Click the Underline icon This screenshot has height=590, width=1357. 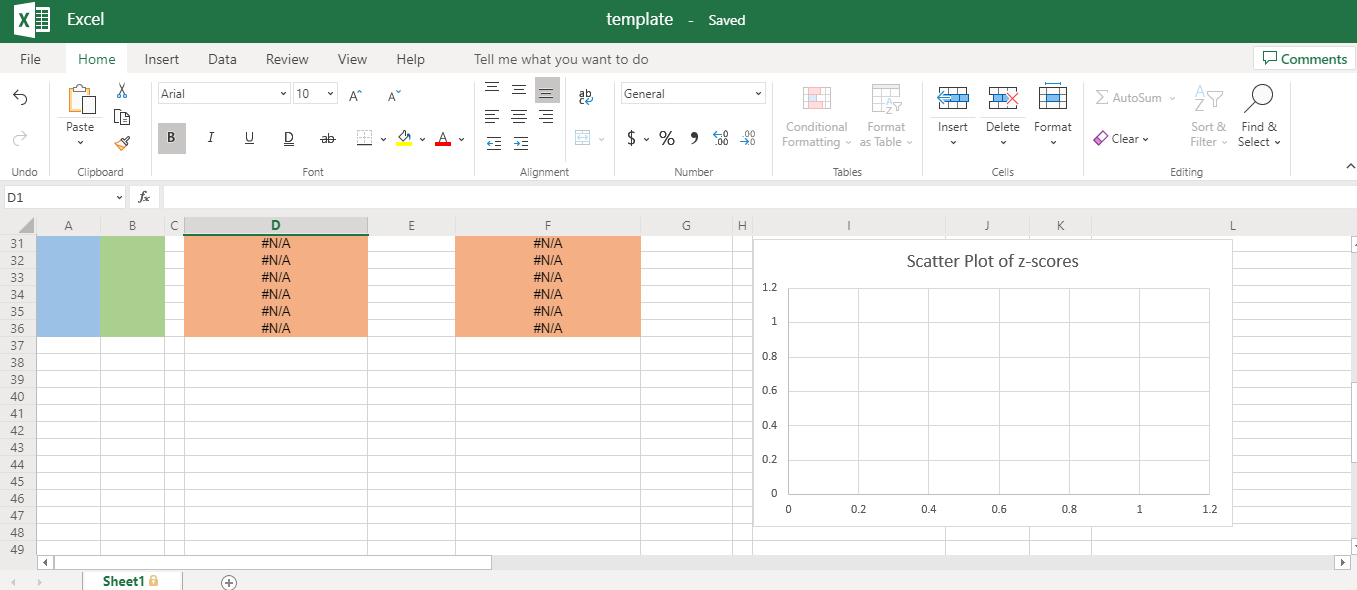pyautogui.click(x=248, y=137)
